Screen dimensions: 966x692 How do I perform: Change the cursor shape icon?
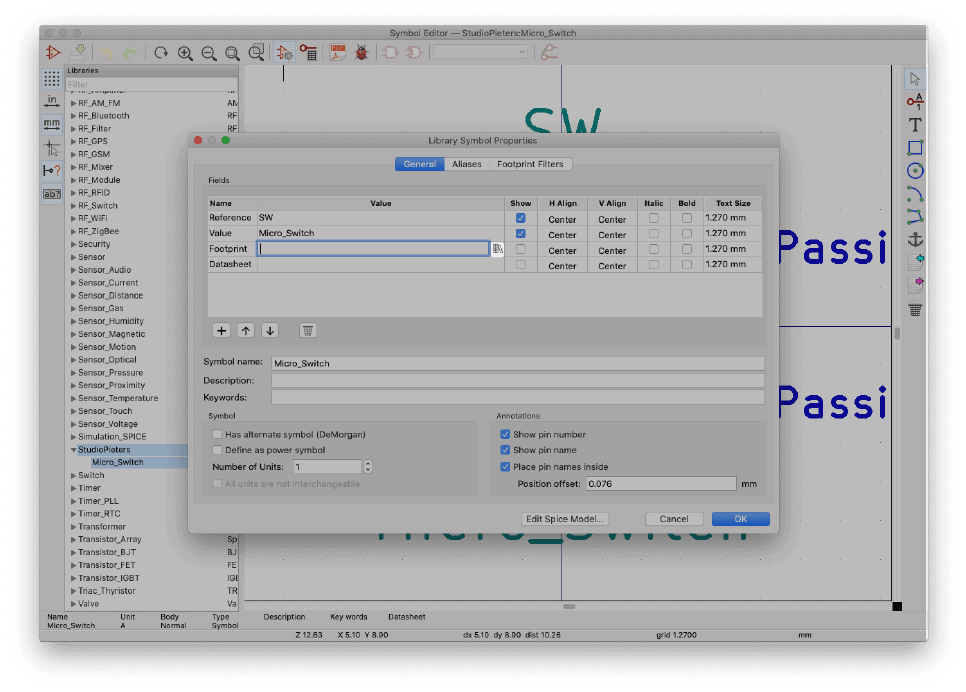[52, 147]
